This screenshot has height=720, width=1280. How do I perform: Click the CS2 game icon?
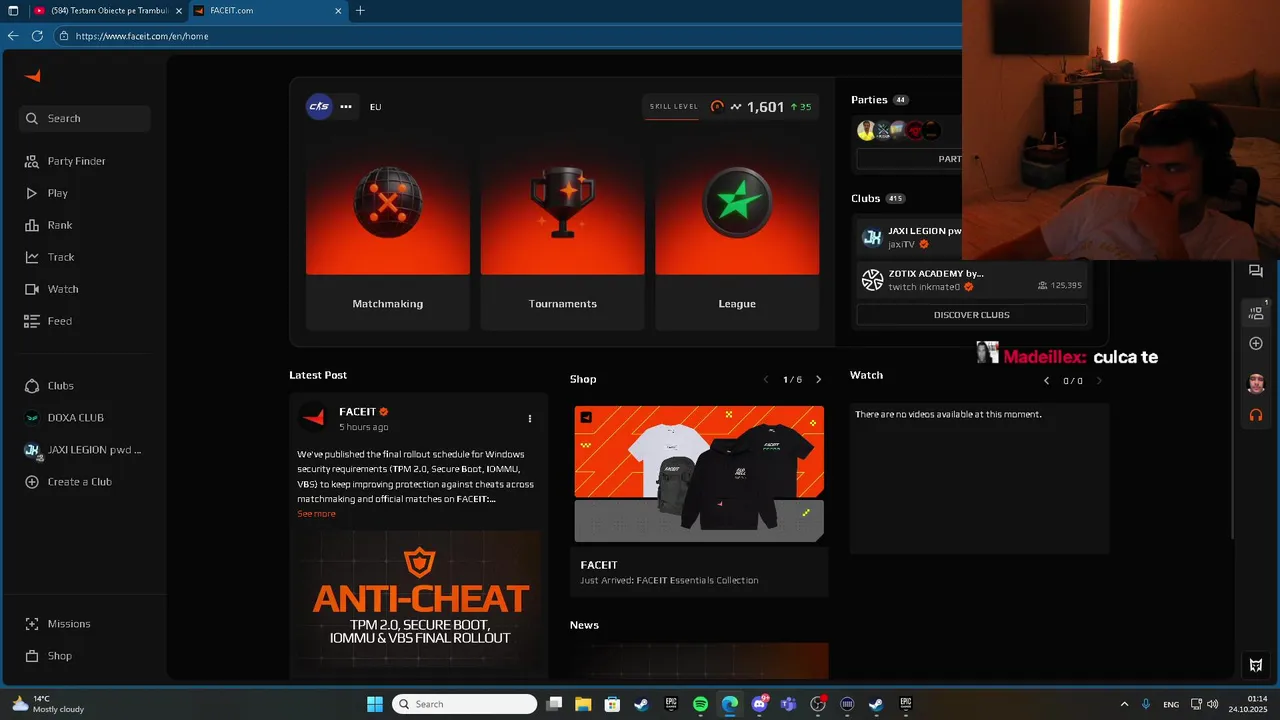coord(319,106)
